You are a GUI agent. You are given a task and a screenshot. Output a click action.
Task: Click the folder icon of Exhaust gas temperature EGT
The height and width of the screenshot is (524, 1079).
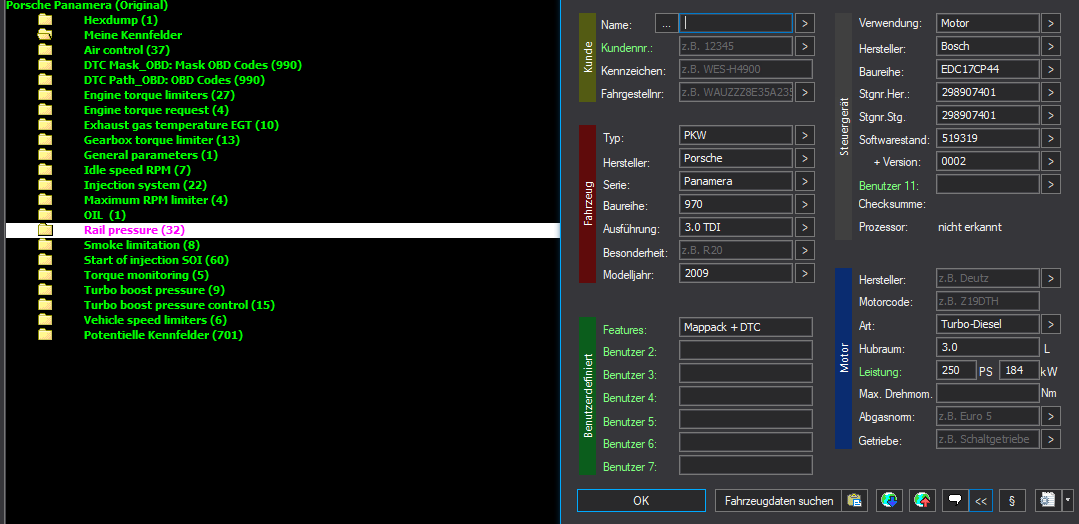(x=45, y=125)
